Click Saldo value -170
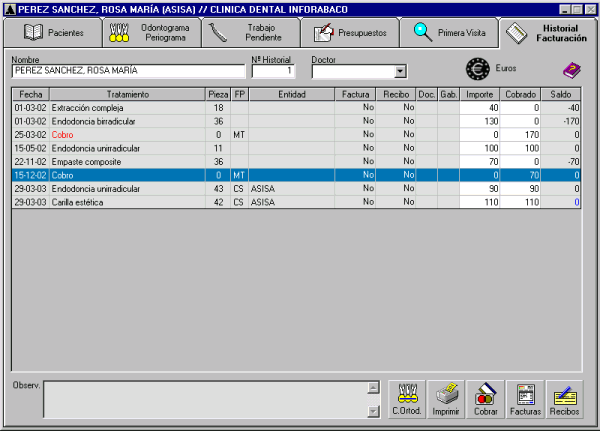 561,121
